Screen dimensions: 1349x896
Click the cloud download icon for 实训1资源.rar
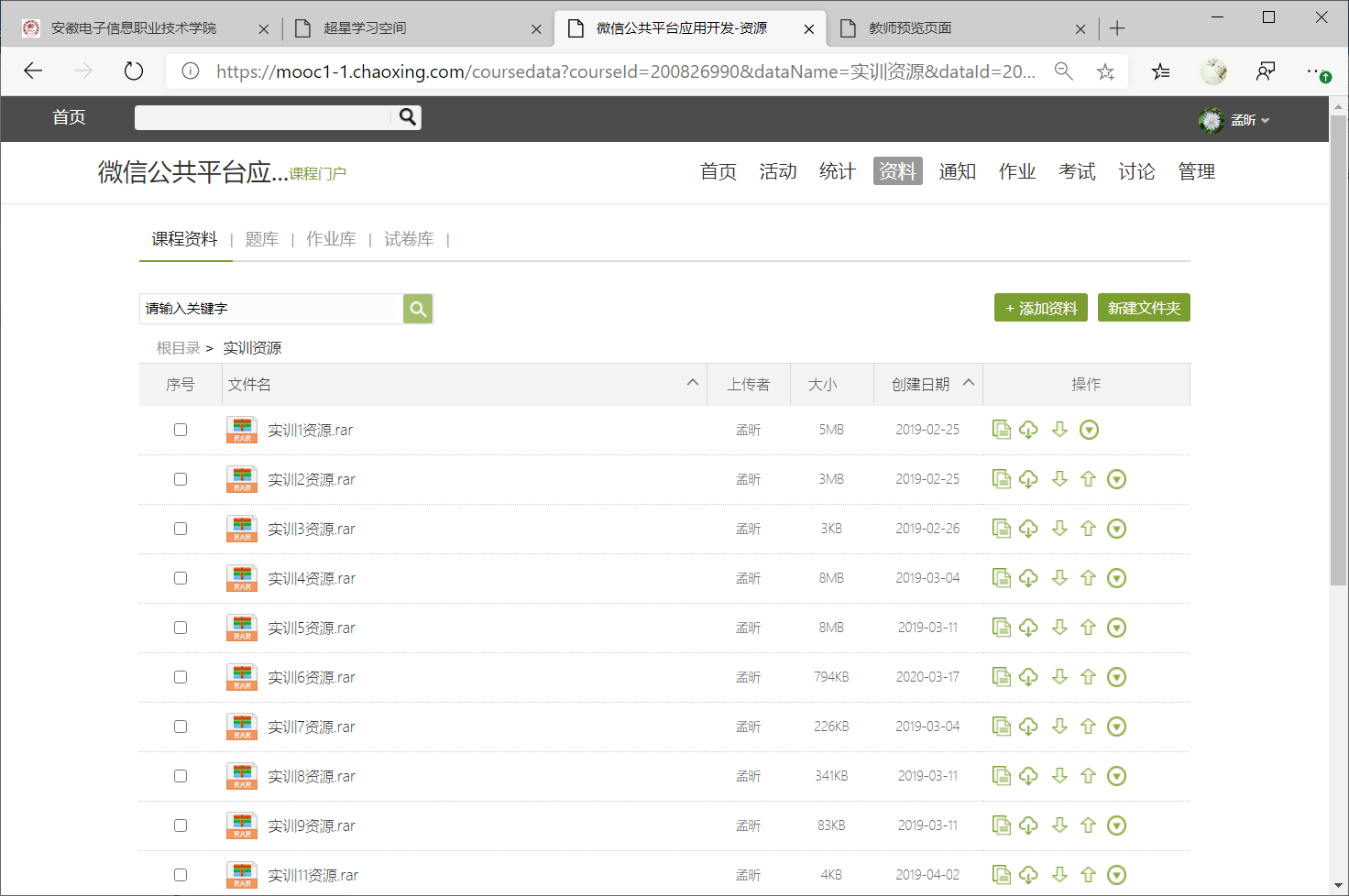tap(1028, 430)
